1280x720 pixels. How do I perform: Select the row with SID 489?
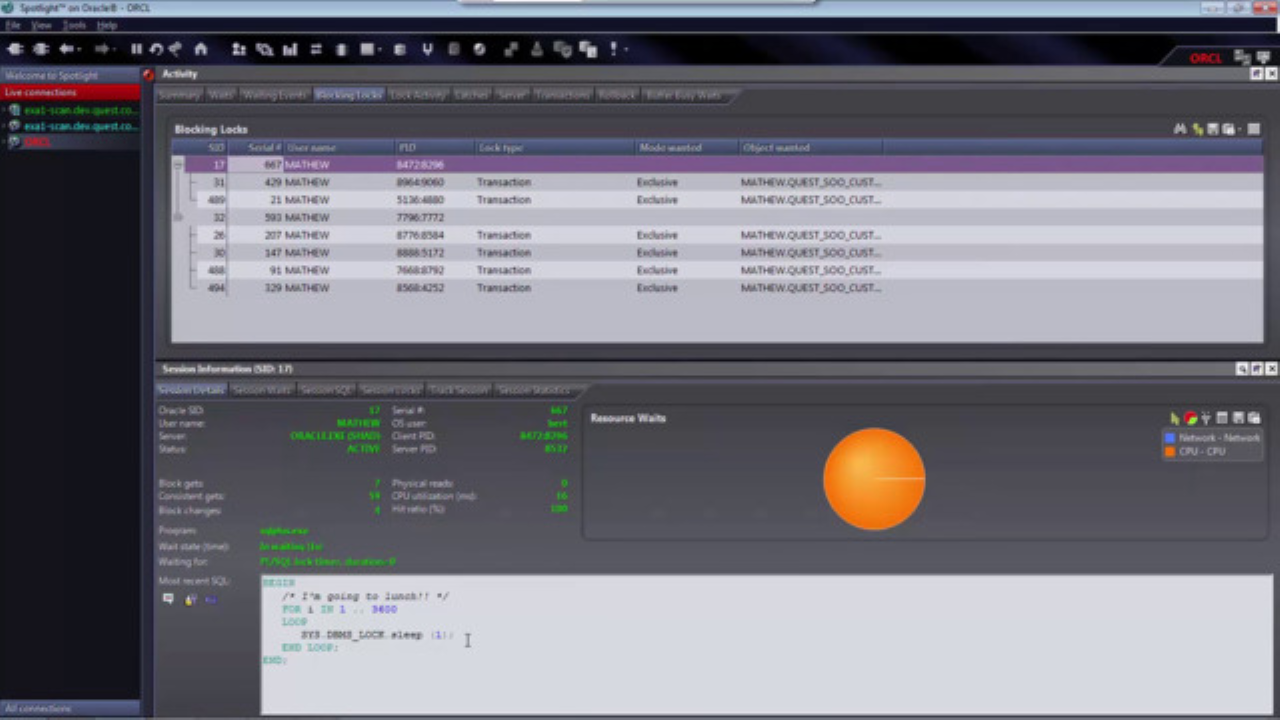pos(717,200)
